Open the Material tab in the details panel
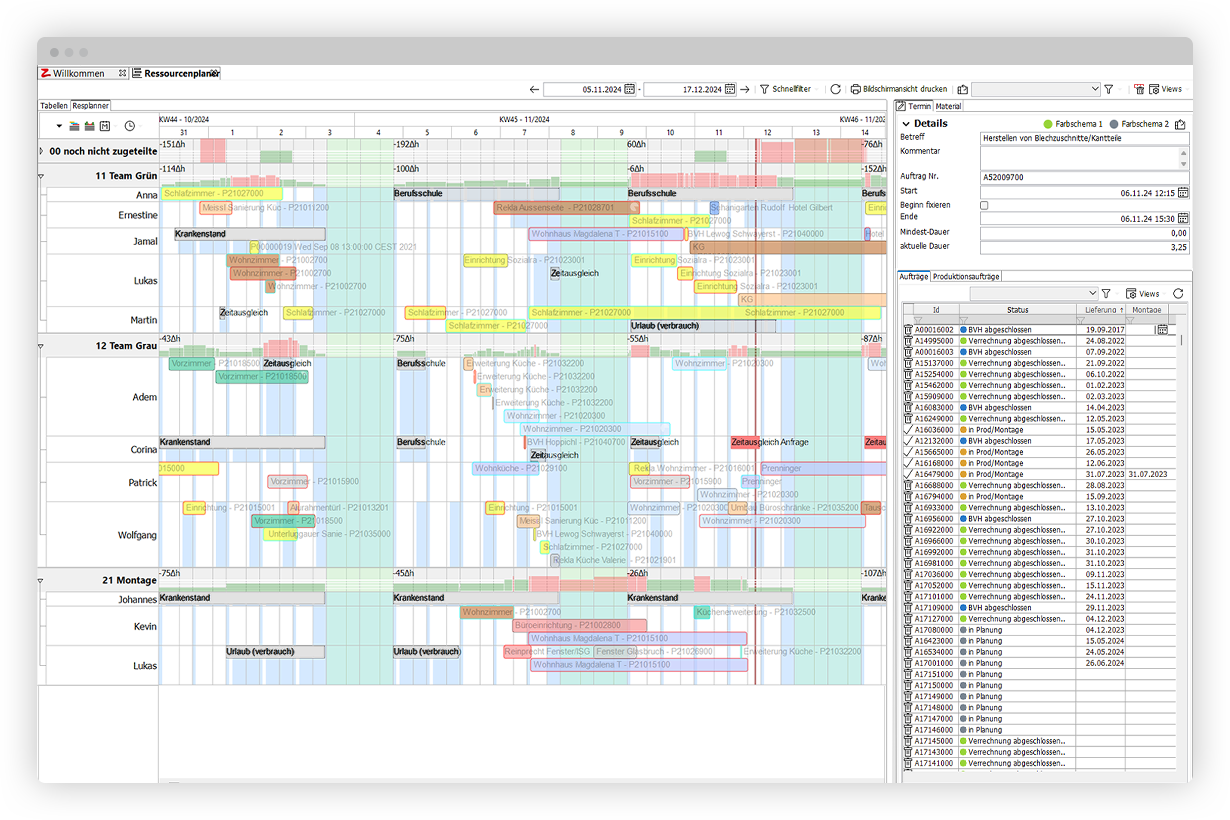Viewport: 1230px width, 820px height. click(948, 105)
